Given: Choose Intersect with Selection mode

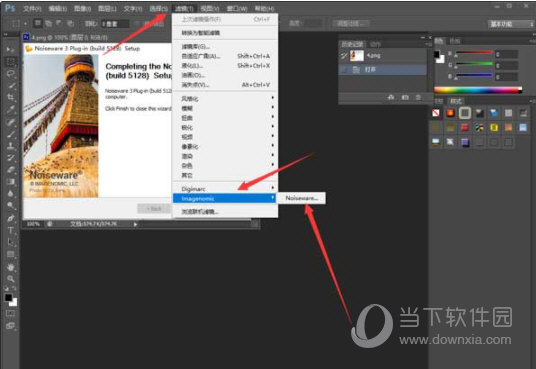Looking at the screenshot, I should 70,23.
